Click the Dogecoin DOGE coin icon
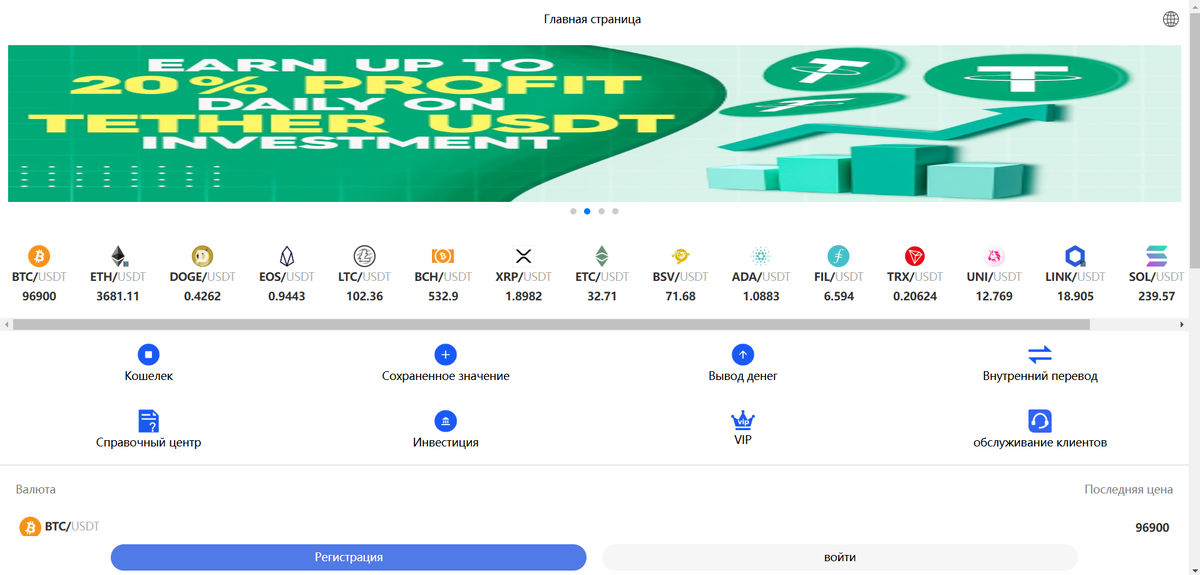1200x575 pixels. pyautogui.click(x=203, y=256)
